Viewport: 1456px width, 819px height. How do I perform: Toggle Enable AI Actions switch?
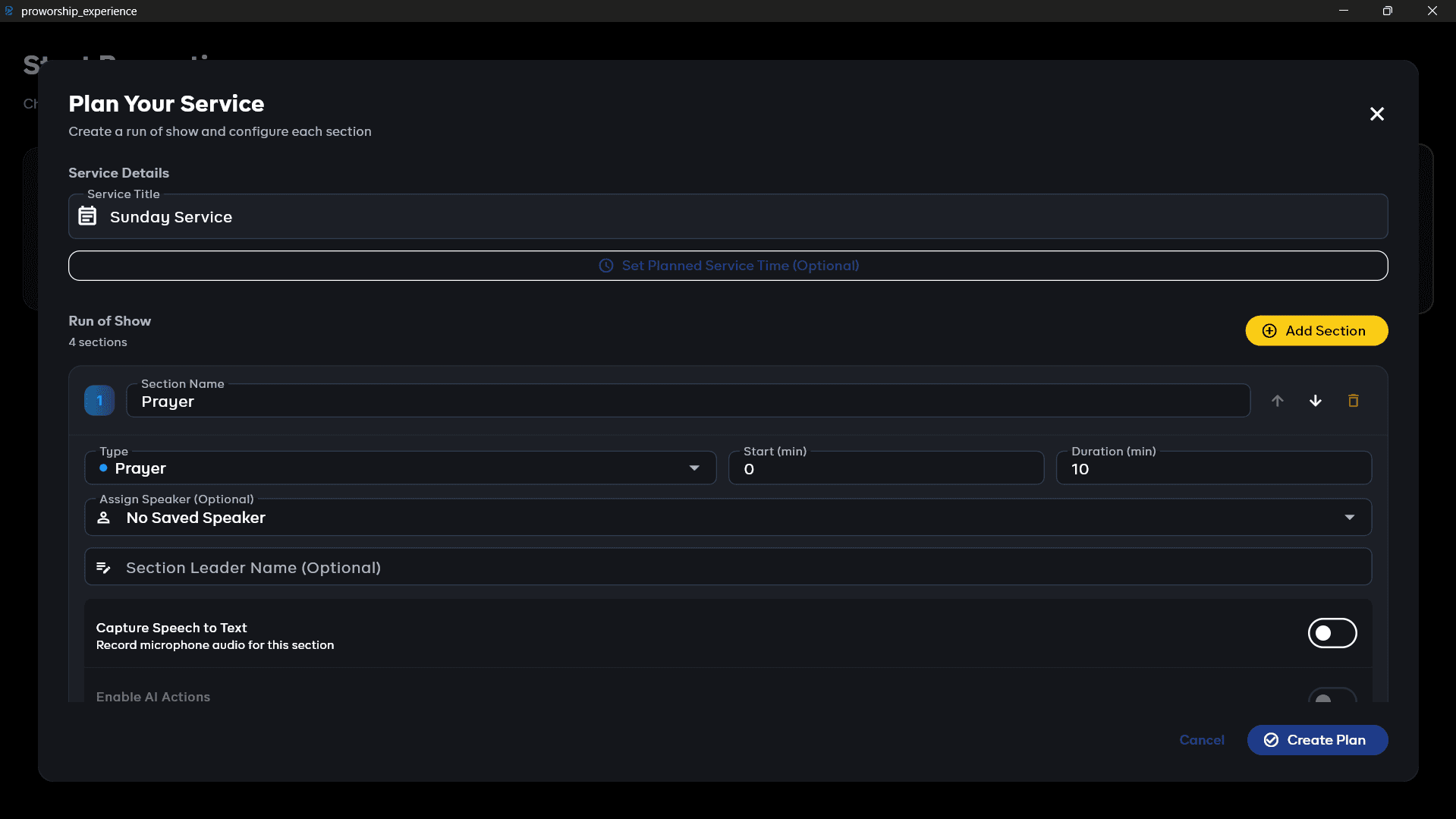[x=1332, y=695]
